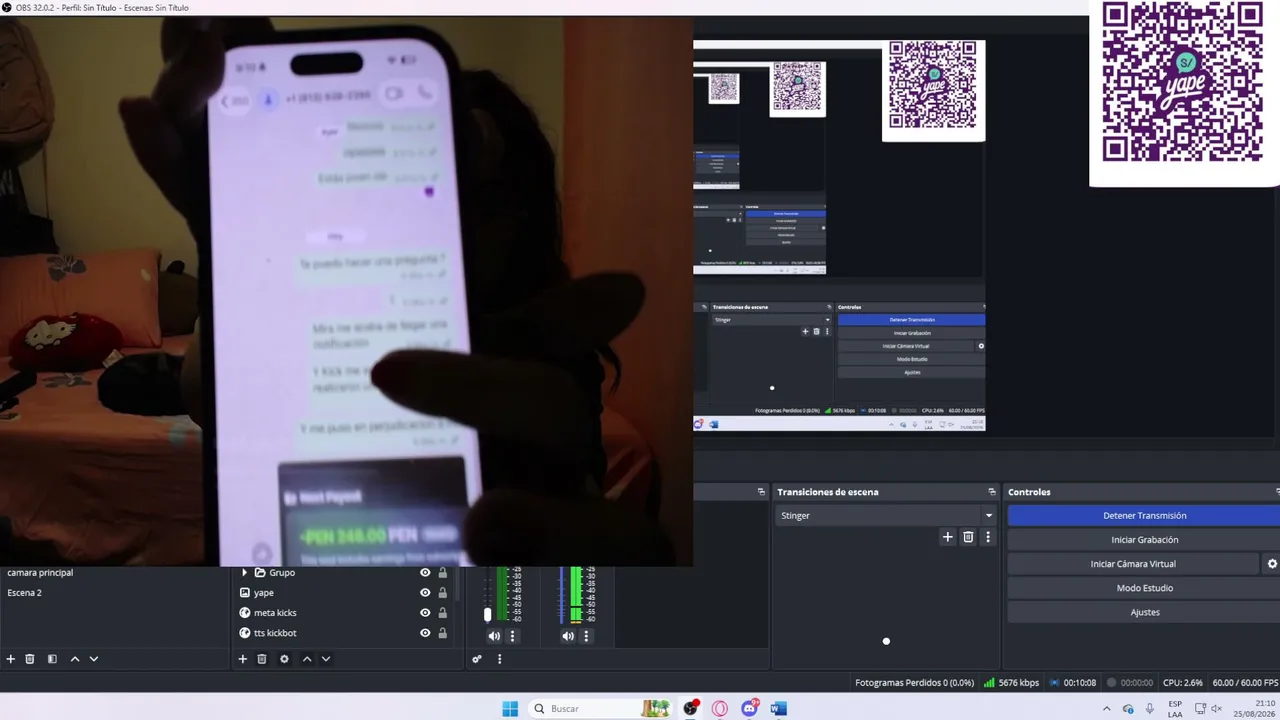The width and height of the screenshot is (1280, 720).
Task: Open source properties gear icon
Action: pos(284,659)
